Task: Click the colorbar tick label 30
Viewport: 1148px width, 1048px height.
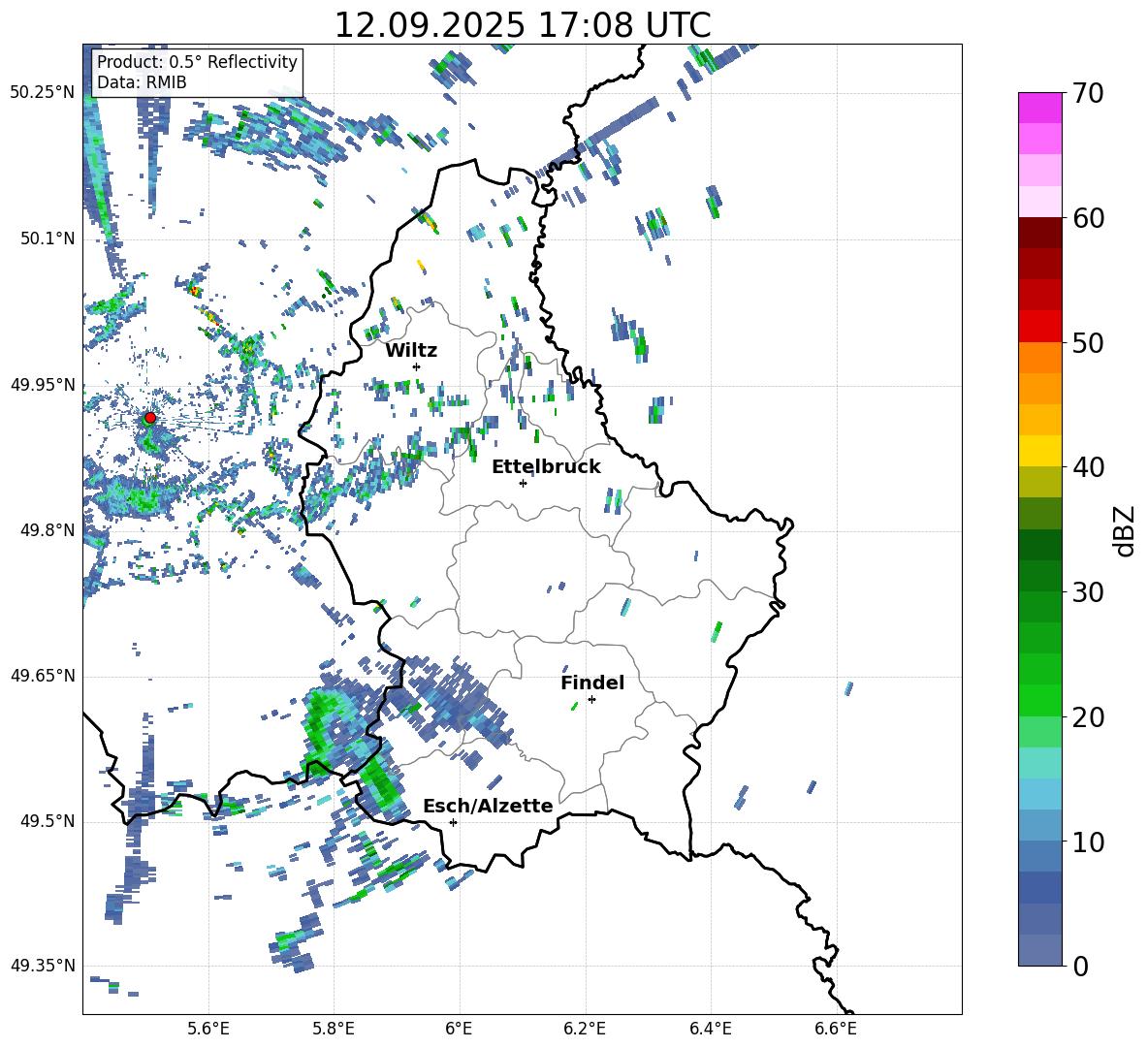Action: pos(1088,592)
